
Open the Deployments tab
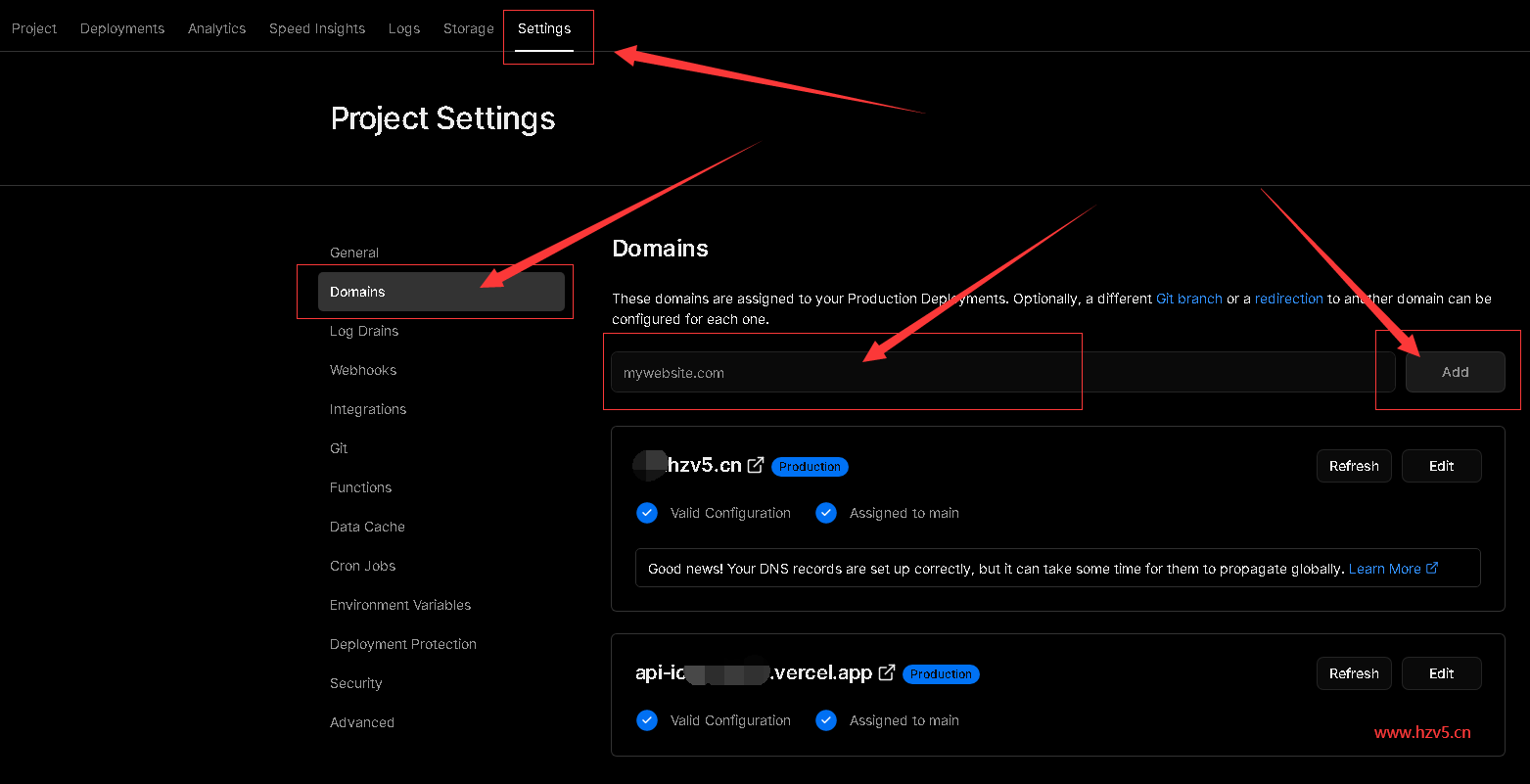click(122, 28)
